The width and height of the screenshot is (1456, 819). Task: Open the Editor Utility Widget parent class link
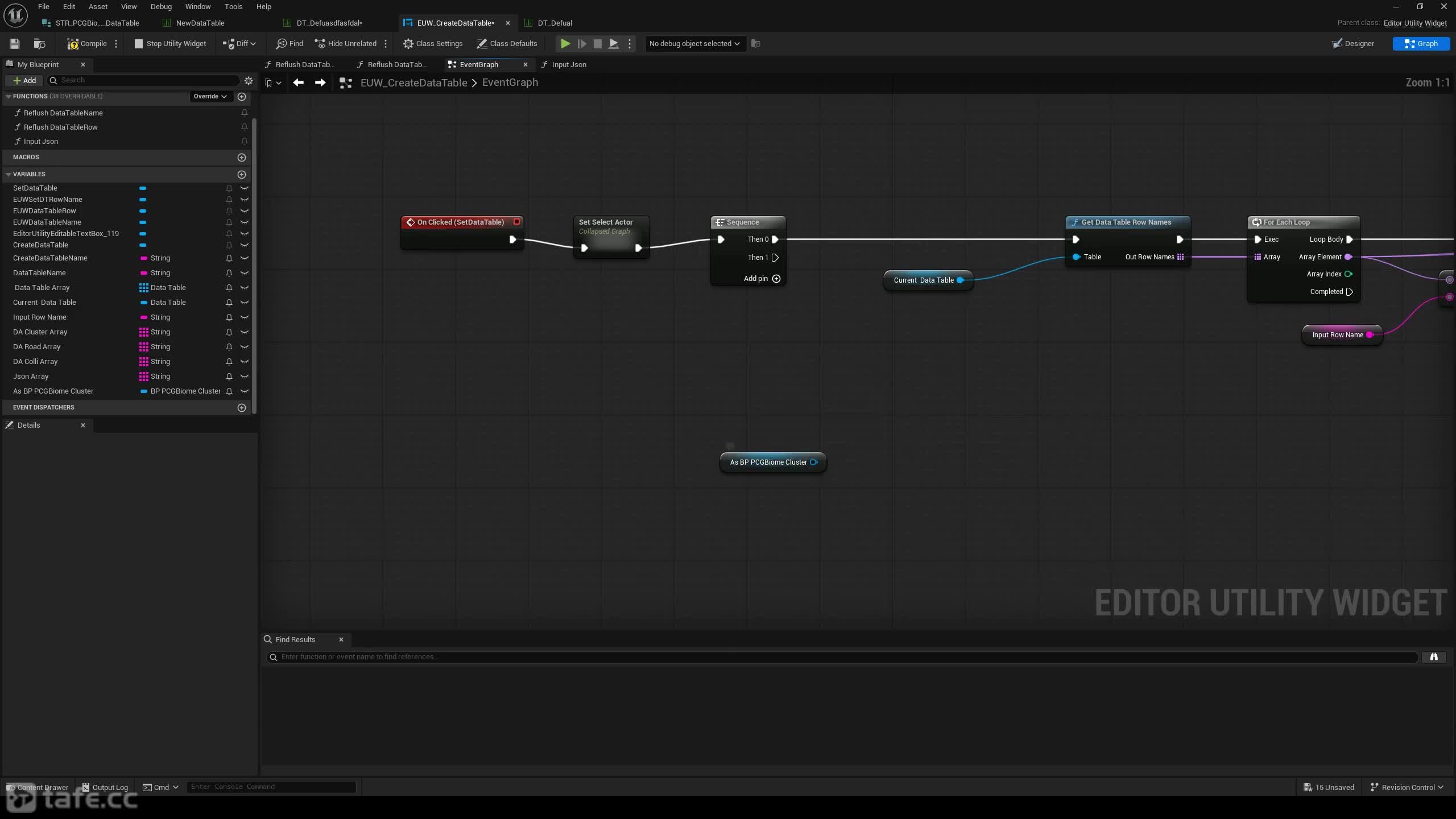coord(1415,23)
